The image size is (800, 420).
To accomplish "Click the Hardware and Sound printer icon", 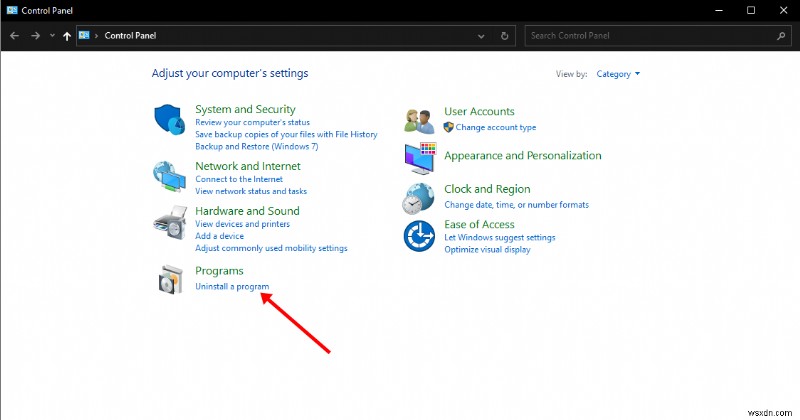I will 171,224.
